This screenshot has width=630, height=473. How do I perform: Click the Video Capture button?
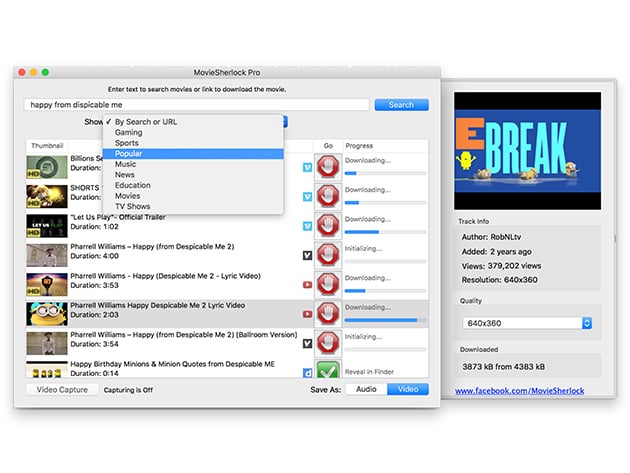point(62,389)
